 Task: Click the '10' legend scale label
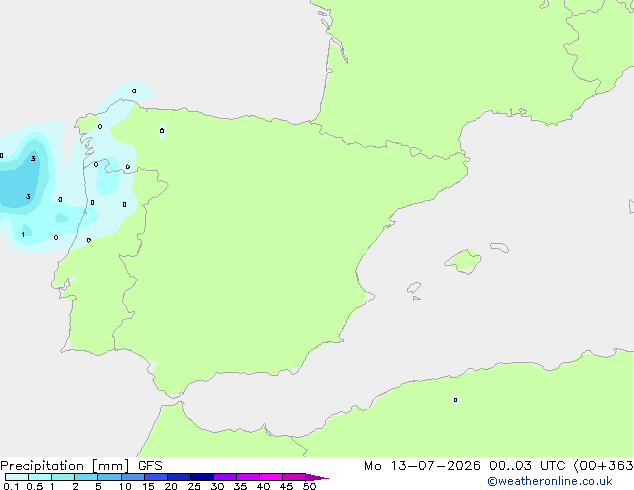[125, 486]
